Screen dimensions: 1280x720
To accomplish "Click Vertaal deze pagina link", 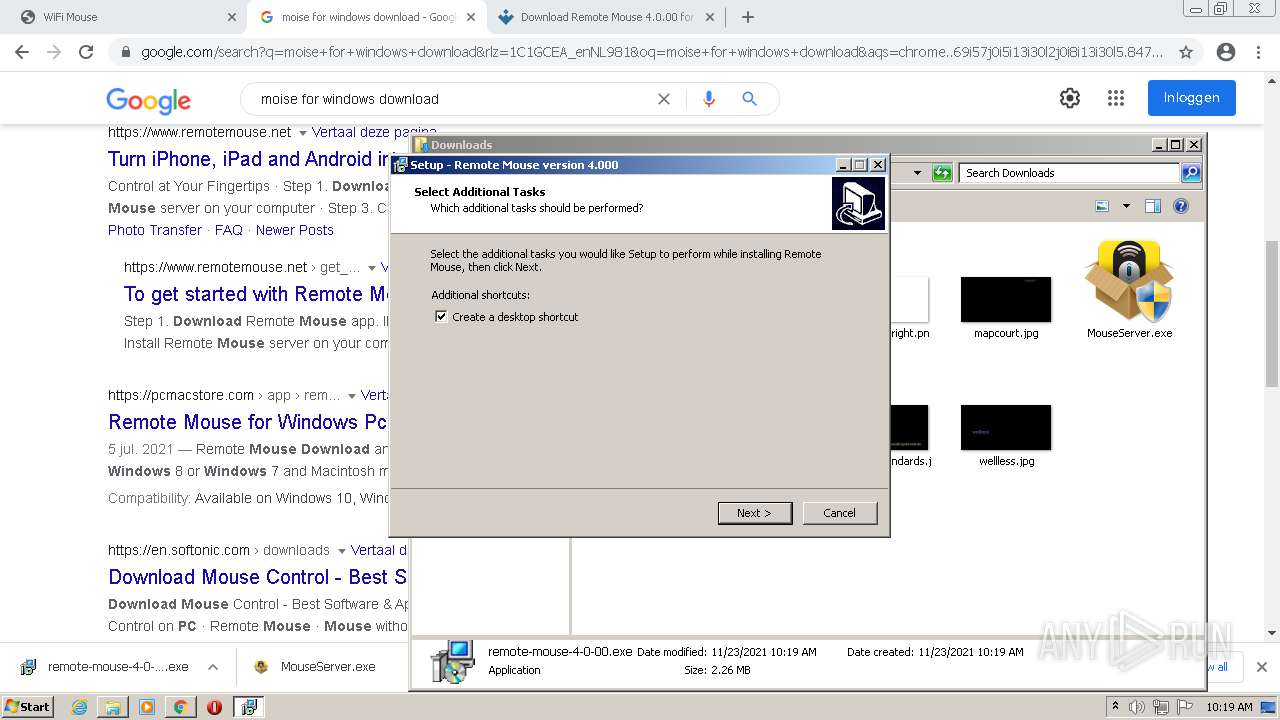I will point(373,132).
